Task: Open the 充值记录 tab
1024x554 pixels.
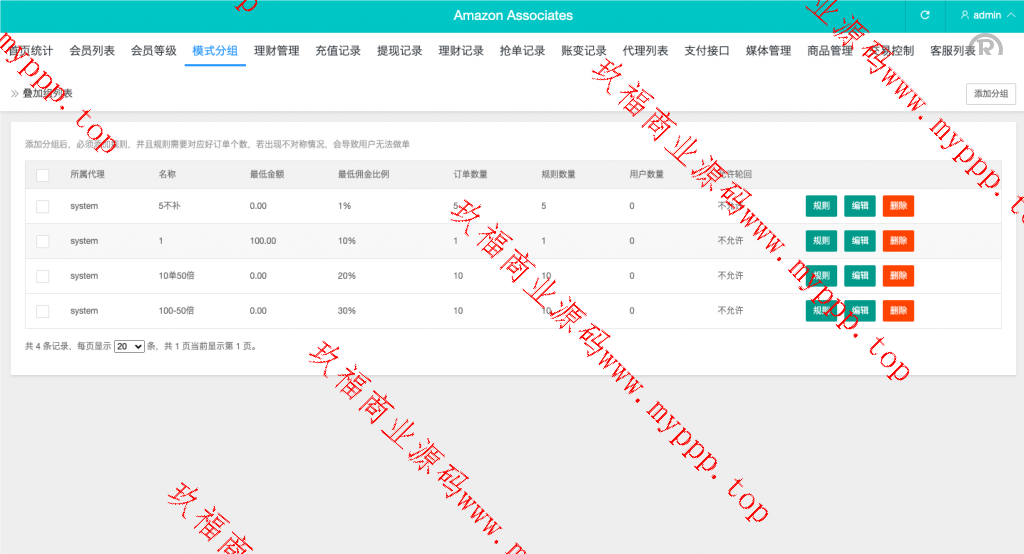Action: tap(338, 51)
